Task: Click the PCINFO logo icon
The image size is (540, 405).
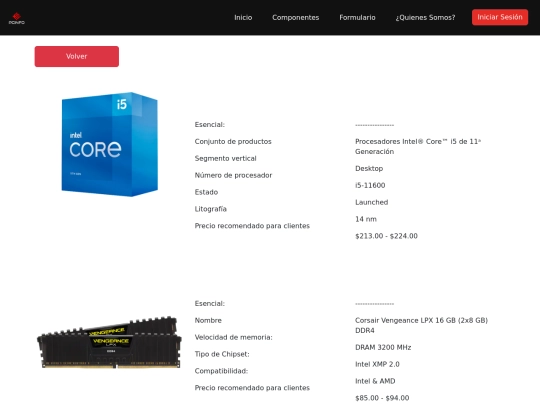Action: click(x=17, y=18)
